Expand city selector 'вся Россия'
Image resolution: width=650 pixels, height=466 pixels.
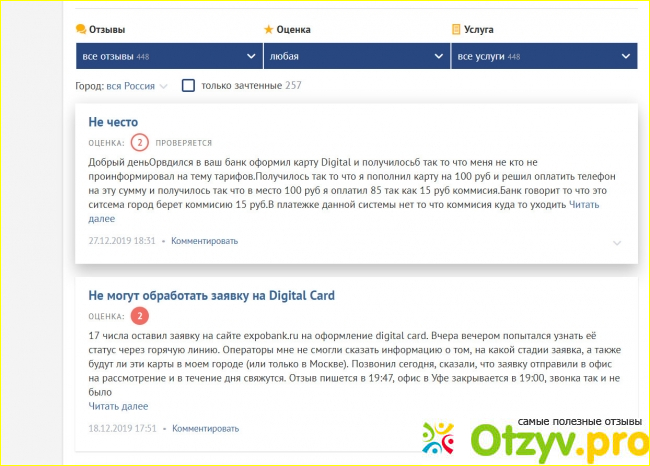click(137, 86)
